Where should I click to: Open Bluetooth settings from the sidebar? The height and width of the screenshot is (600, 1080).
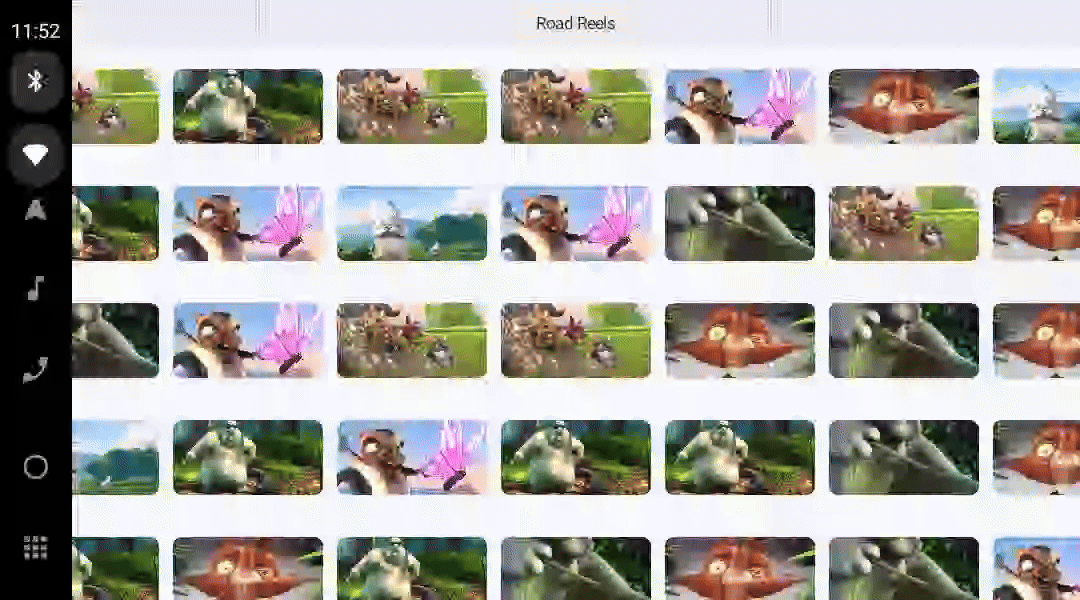pos(36,81)
